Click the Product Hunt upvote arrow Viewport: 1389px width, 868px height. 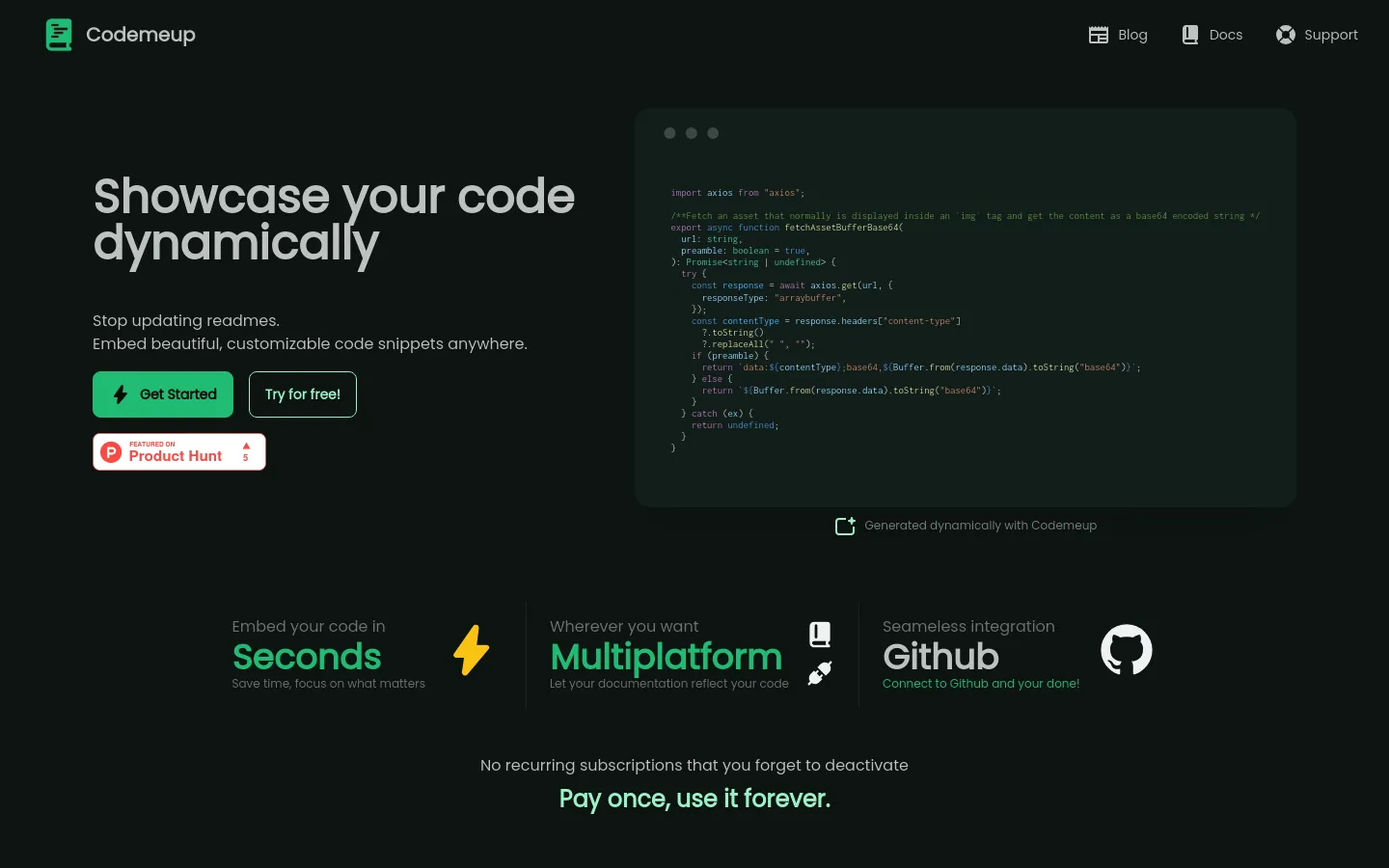pos(246,446)
